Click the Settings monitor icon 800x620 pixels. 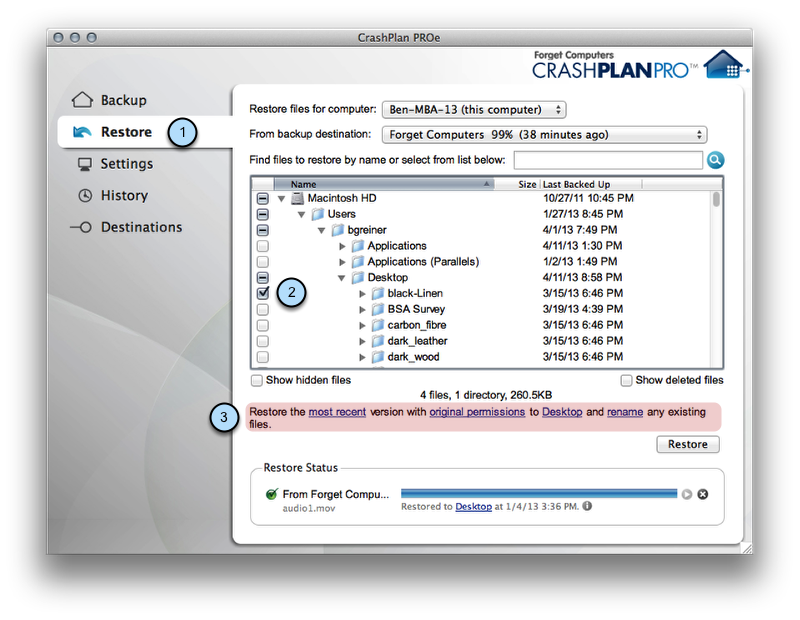(85, 164)
